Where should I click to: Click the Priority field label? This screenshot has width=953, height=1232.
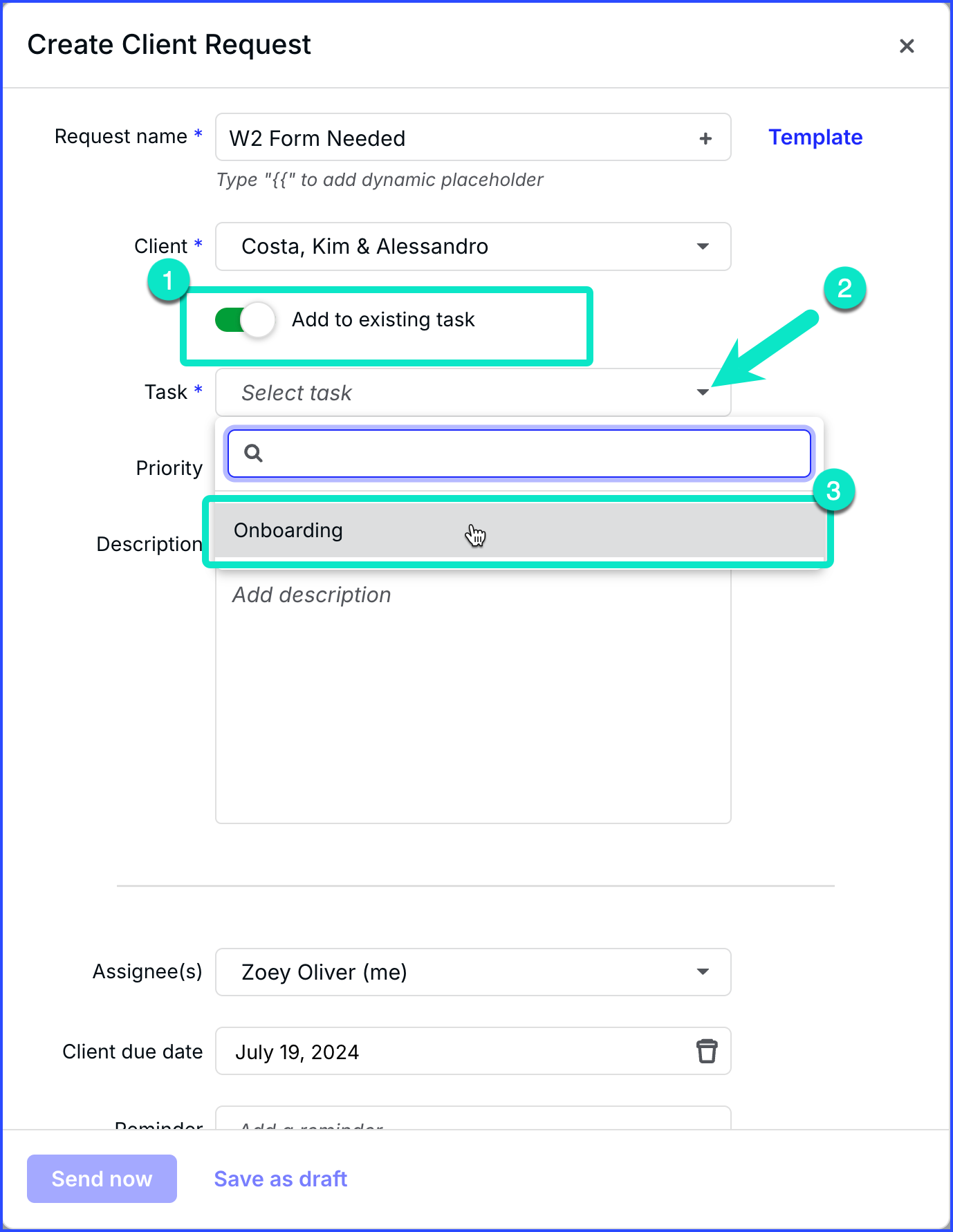[168, 468]
